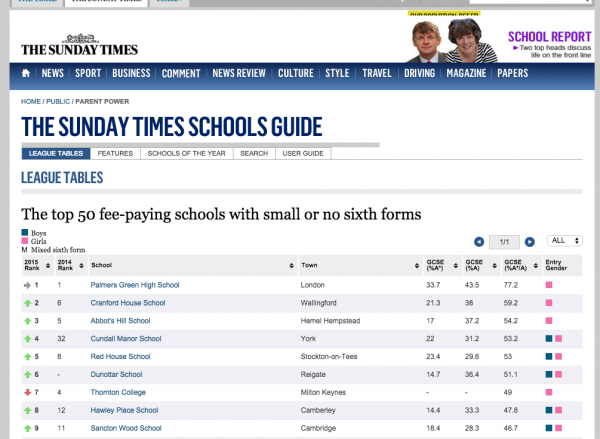The height and width of the screenshot is (439, 600).
Task: Go to next page arrow button
Action: tap(530, 242)
